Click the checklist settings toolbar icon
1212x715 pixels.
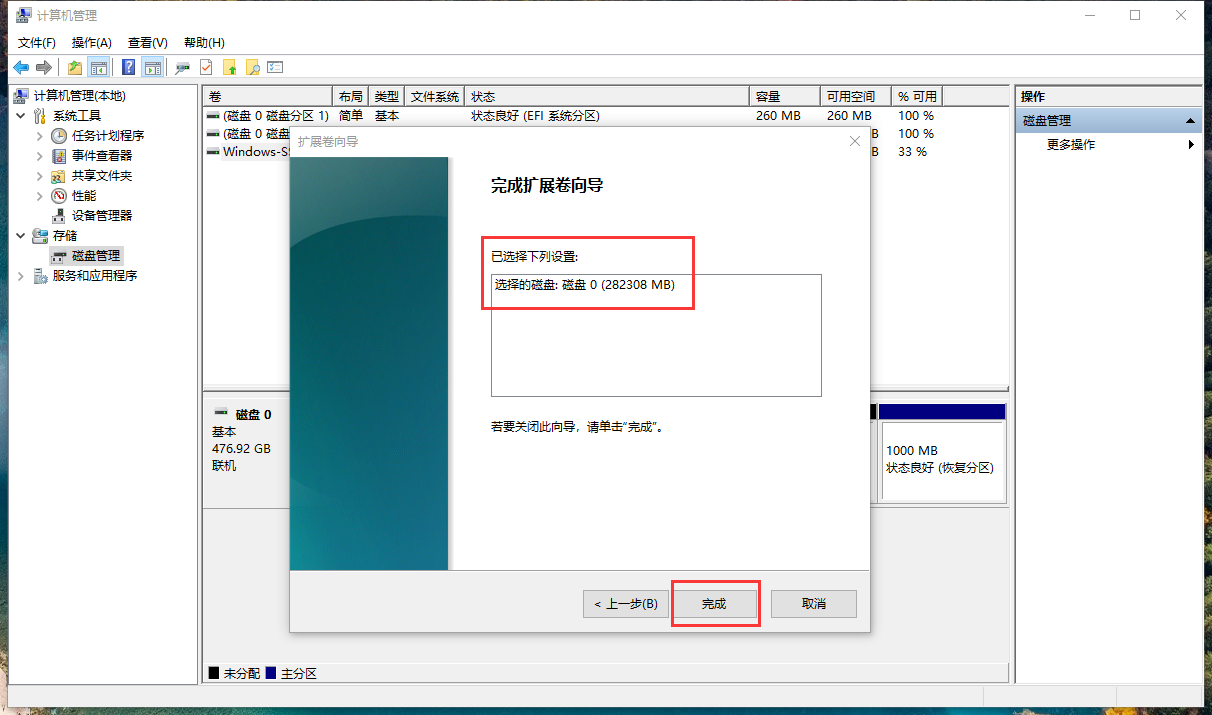(x=276, y=67)
